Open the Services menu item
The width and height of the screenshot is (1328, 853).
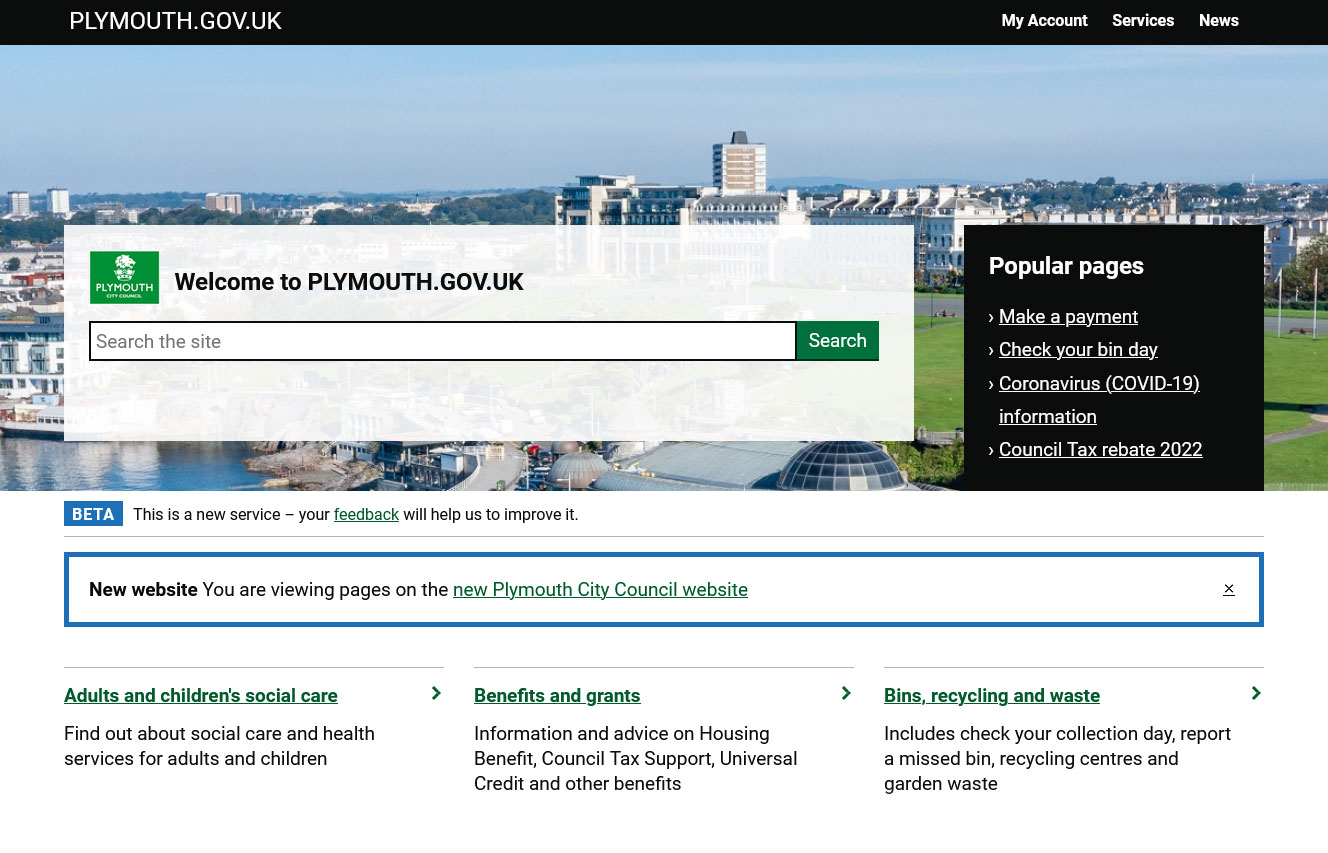1143,20
